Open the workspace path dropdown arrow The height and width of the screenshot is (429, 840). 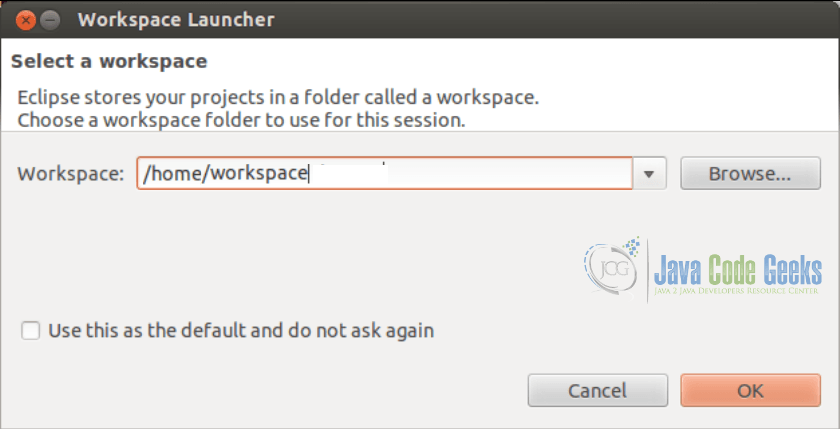pos(649,174)
